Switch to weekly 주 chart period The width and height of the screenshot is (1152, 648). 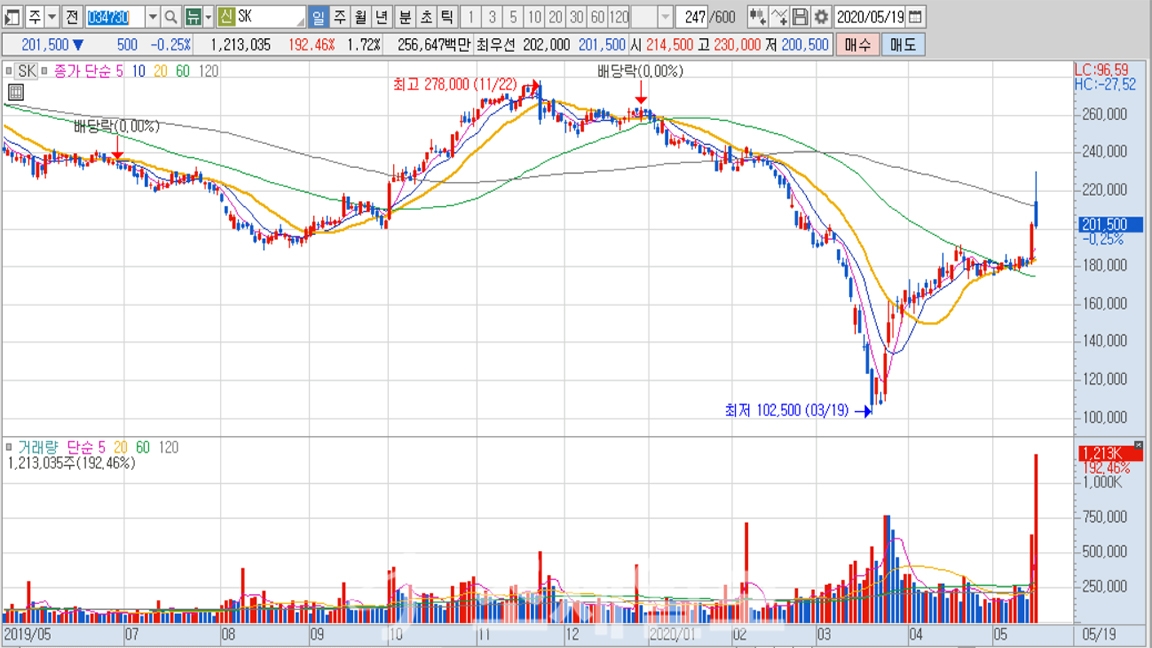[x=339, y=17]
